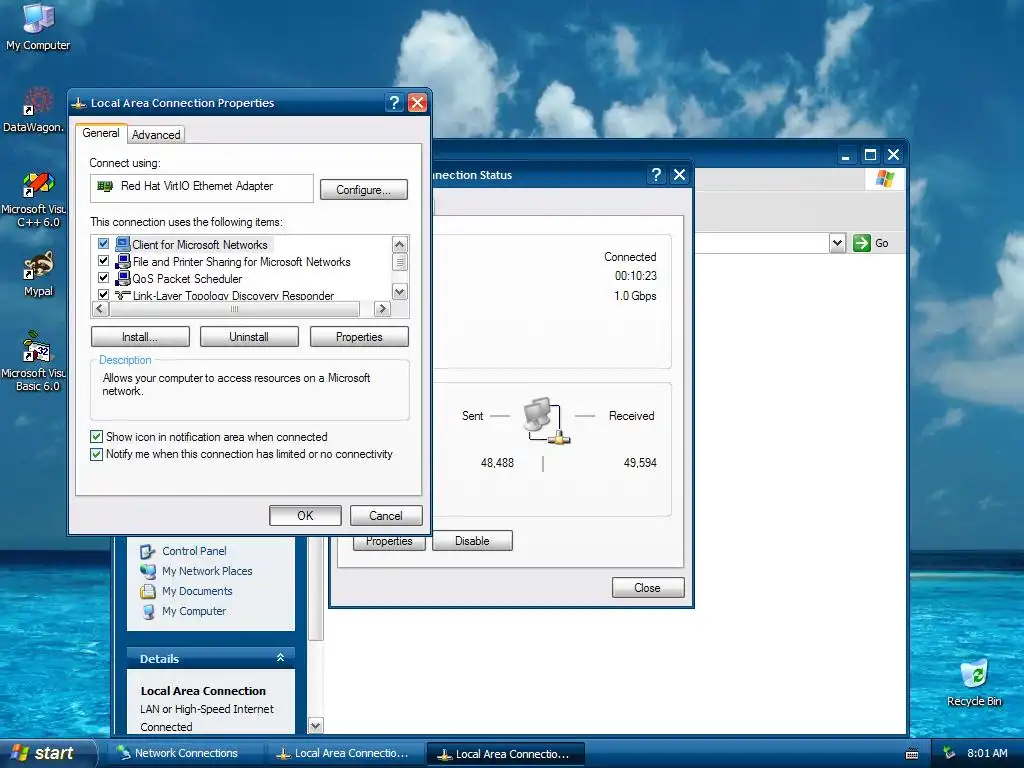The image size is (1024, 768).
Task: Click the clock showing 8:01 AM
Action: (x=987, y=753)
